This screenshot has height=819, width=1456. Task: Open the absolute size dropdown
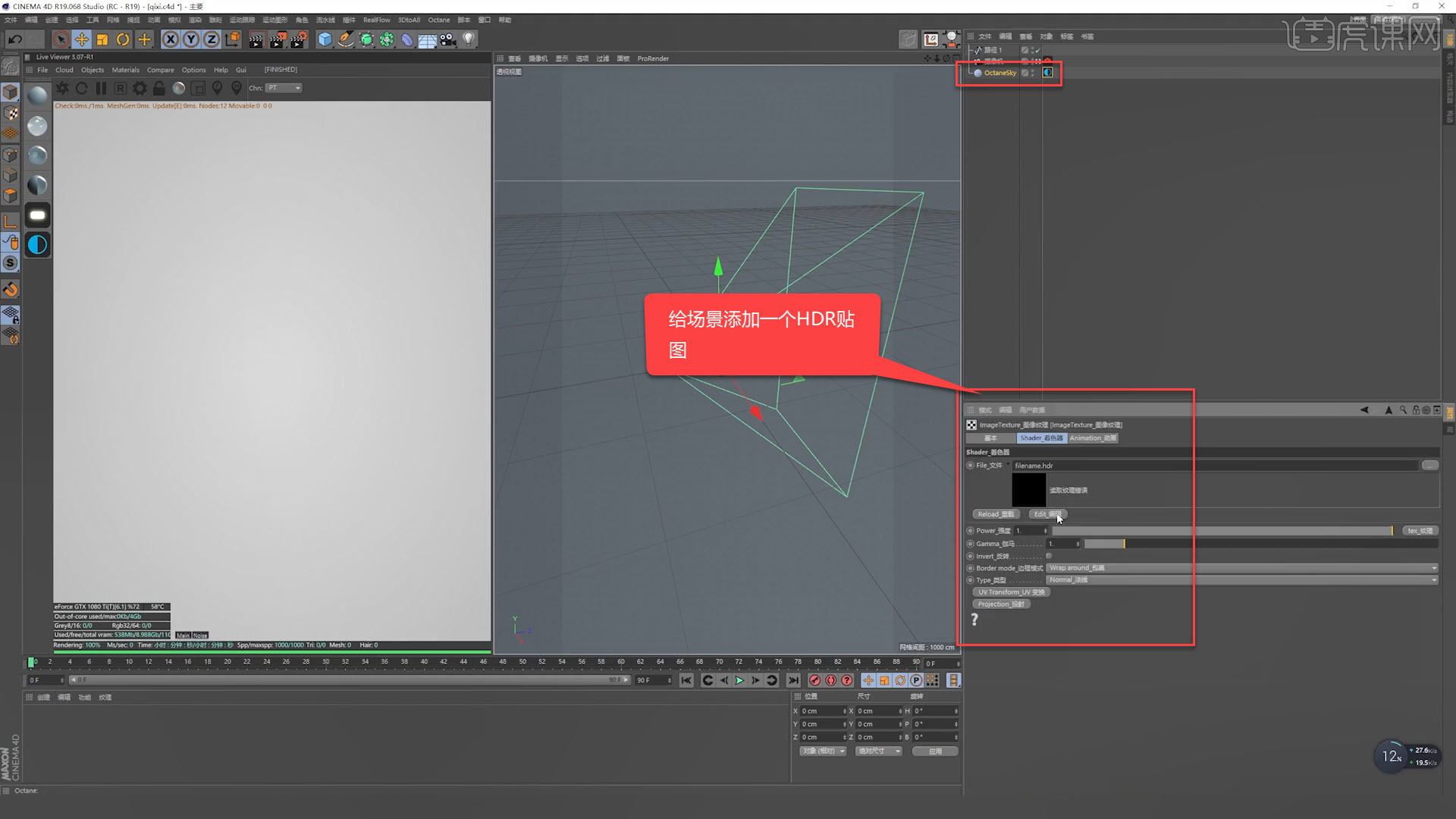click(878, 752)
